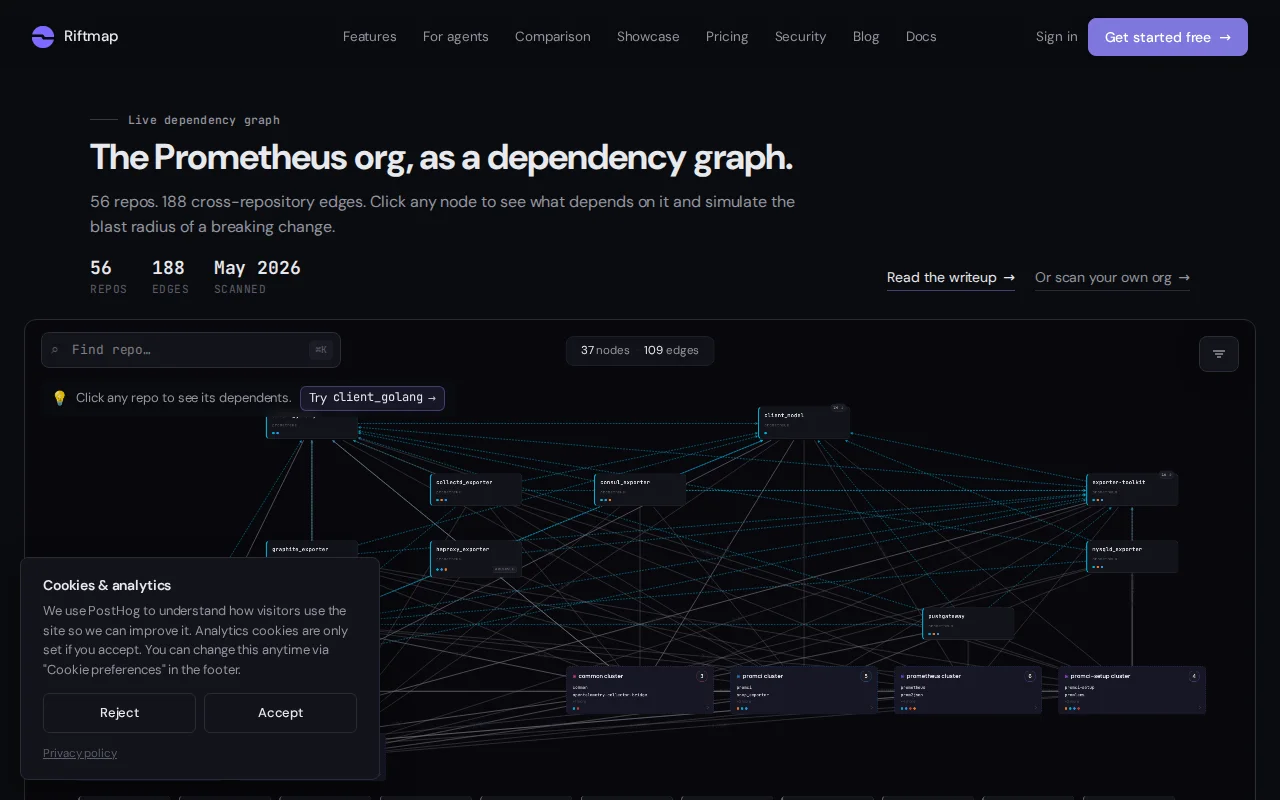Select the mysqld_exporter graph node
Viewport: 1280px width, 800px height.
coord(1132,557)
